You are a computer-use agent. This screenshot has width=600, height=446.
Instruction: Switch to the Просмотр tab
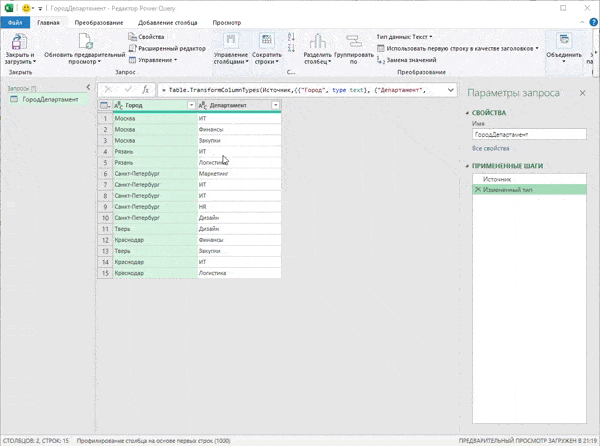tap(227, 23)
